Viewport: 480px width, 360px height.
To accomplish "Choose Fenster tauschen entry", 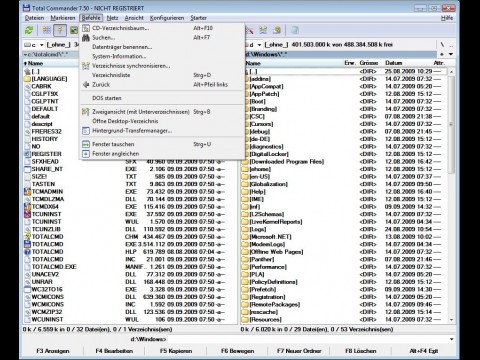I will pos(162,144).
